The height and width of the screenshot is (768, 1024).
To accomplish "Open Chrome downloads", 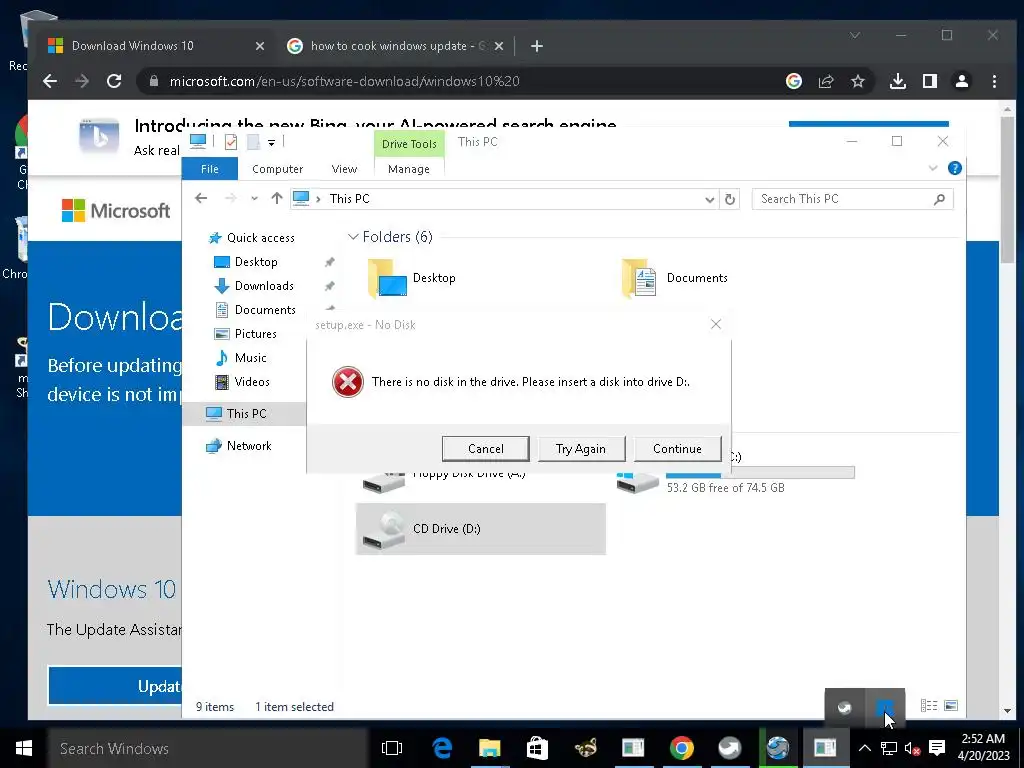I will tap(898, 81).
